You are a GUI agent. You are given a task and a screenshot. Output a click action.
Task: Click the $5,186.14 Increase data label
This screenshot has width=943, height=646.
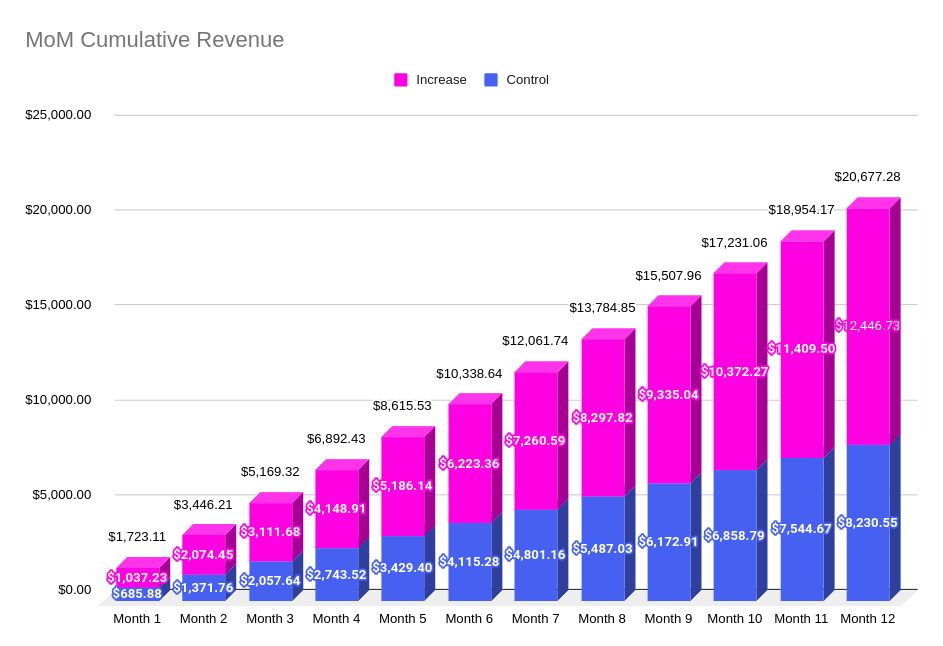402,486
